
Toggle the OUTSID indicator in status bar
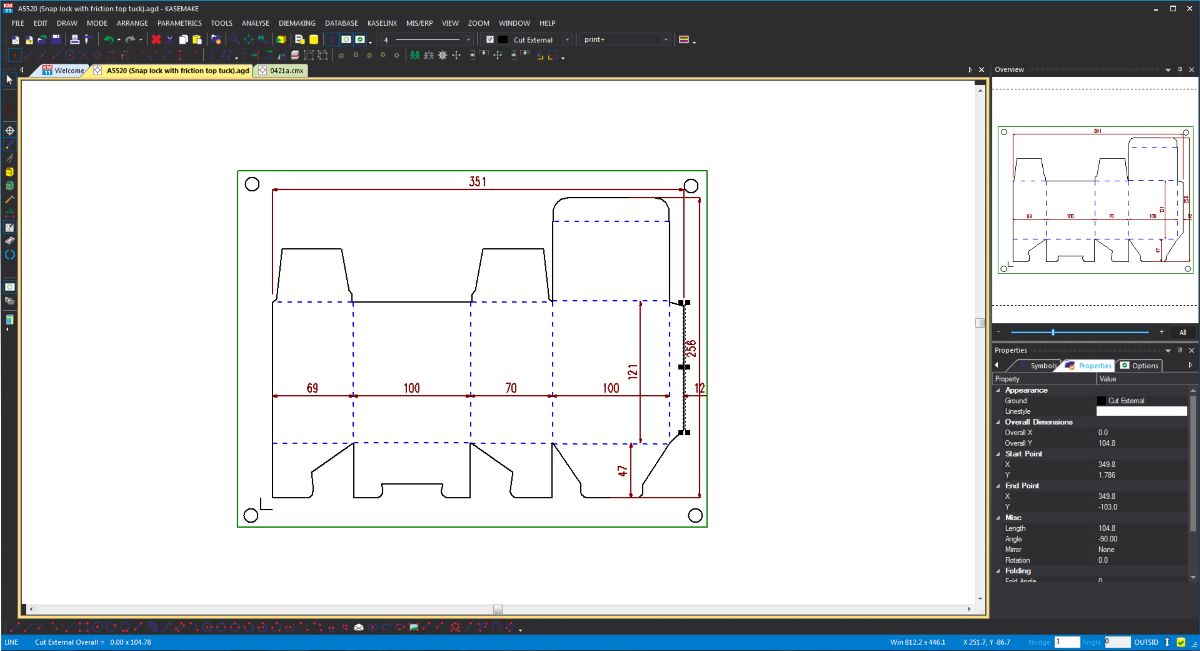pos(1146,641)
